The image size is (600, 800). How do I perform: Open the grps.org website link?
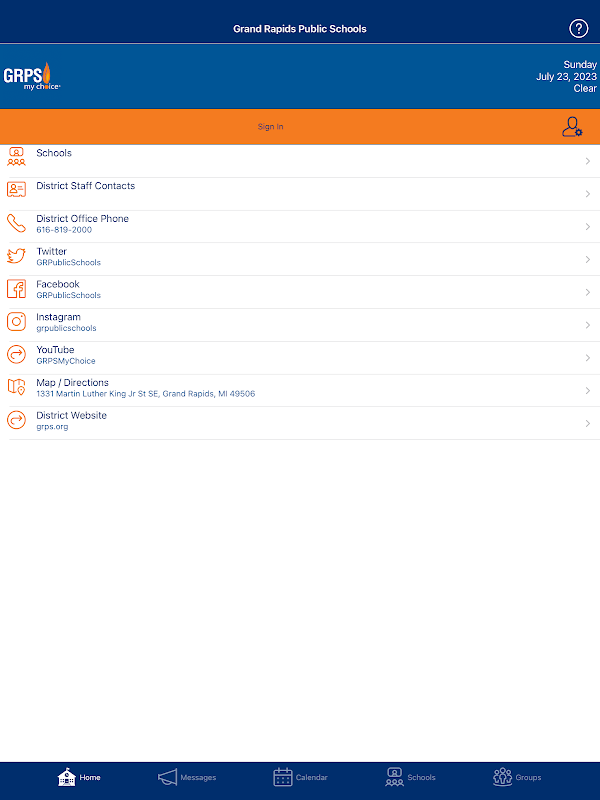pos(52,427)
